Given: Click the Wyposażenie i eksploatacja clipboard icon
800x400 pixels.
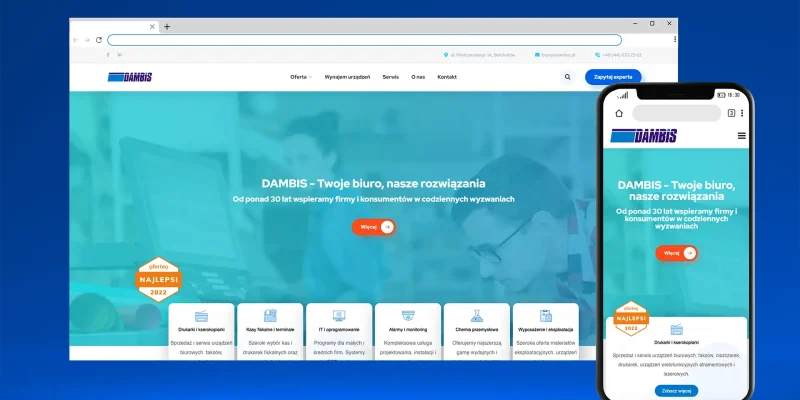Looking at the screenshot, I should [x=545, y=316].
